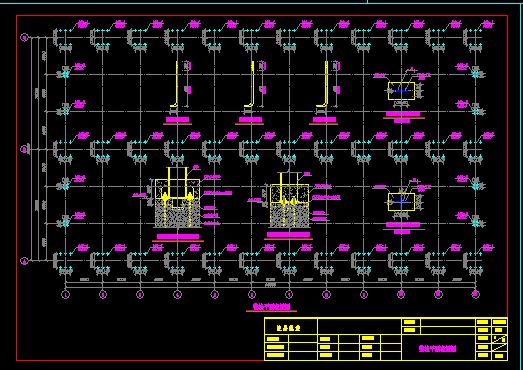Select the underlined magenta plan title below the grid
The height and width of the screenshot is (370, 523).
point(271,307)
